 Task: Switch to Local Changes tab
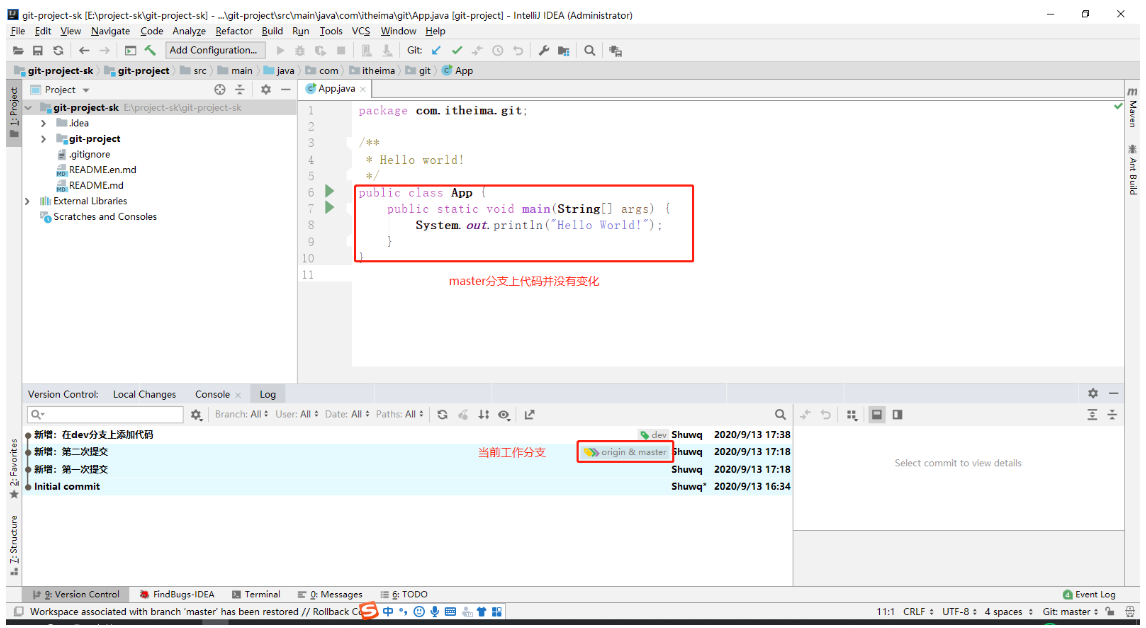tap(145, 394)
